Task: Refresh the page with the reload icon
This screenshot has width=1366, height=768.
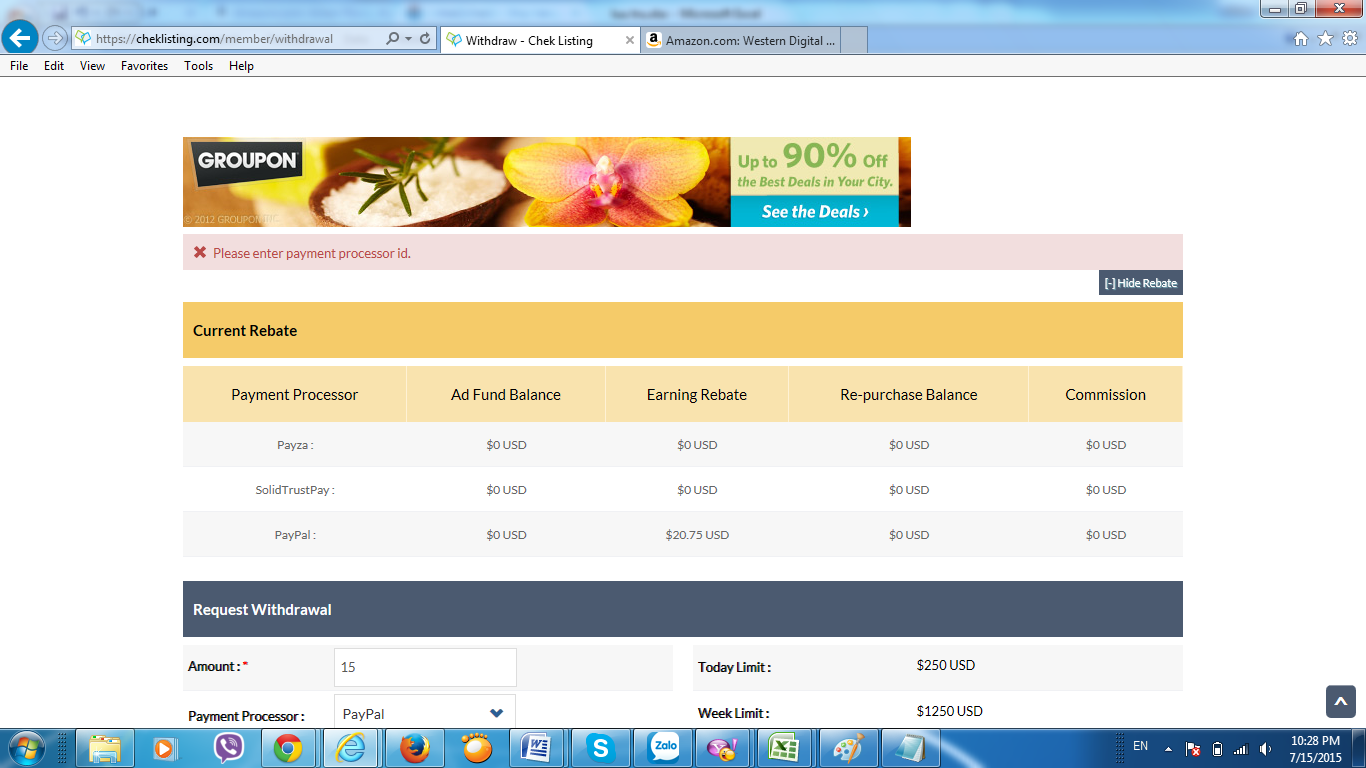Action: point(425,39)
